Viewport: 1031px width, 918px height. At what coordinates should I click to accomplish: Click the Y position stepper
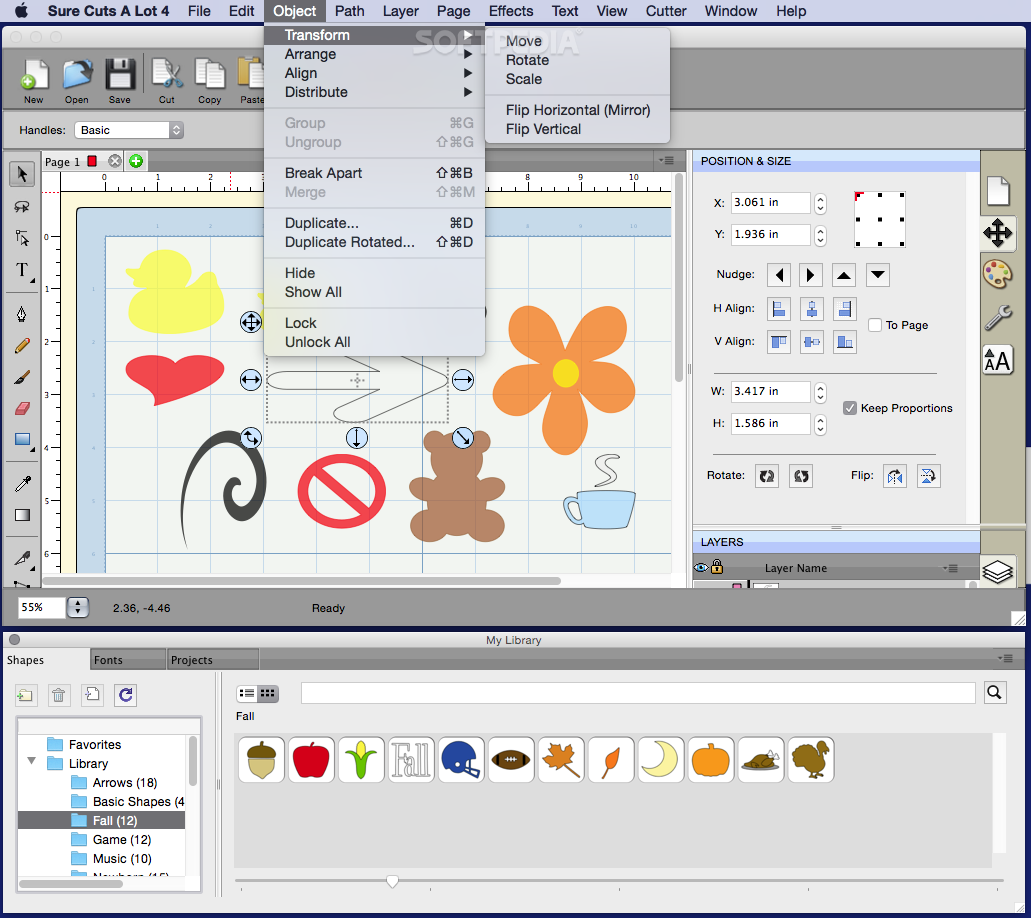coord(820,235)
